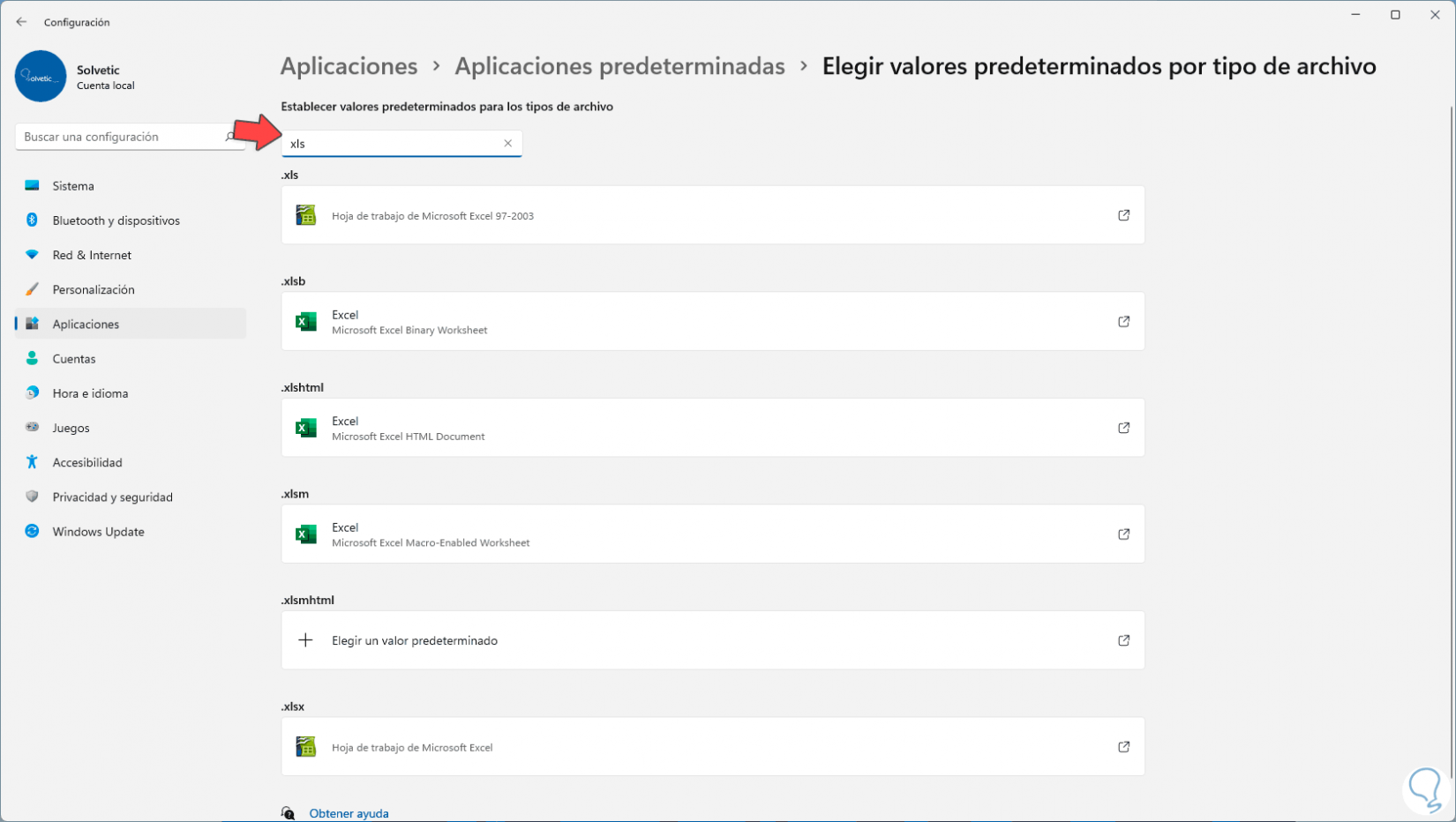This screenshot has height=822, width=1456.
Task: Change default for Microsoft Excel Binary Worksheet
Action: click(x=713, y=322)
